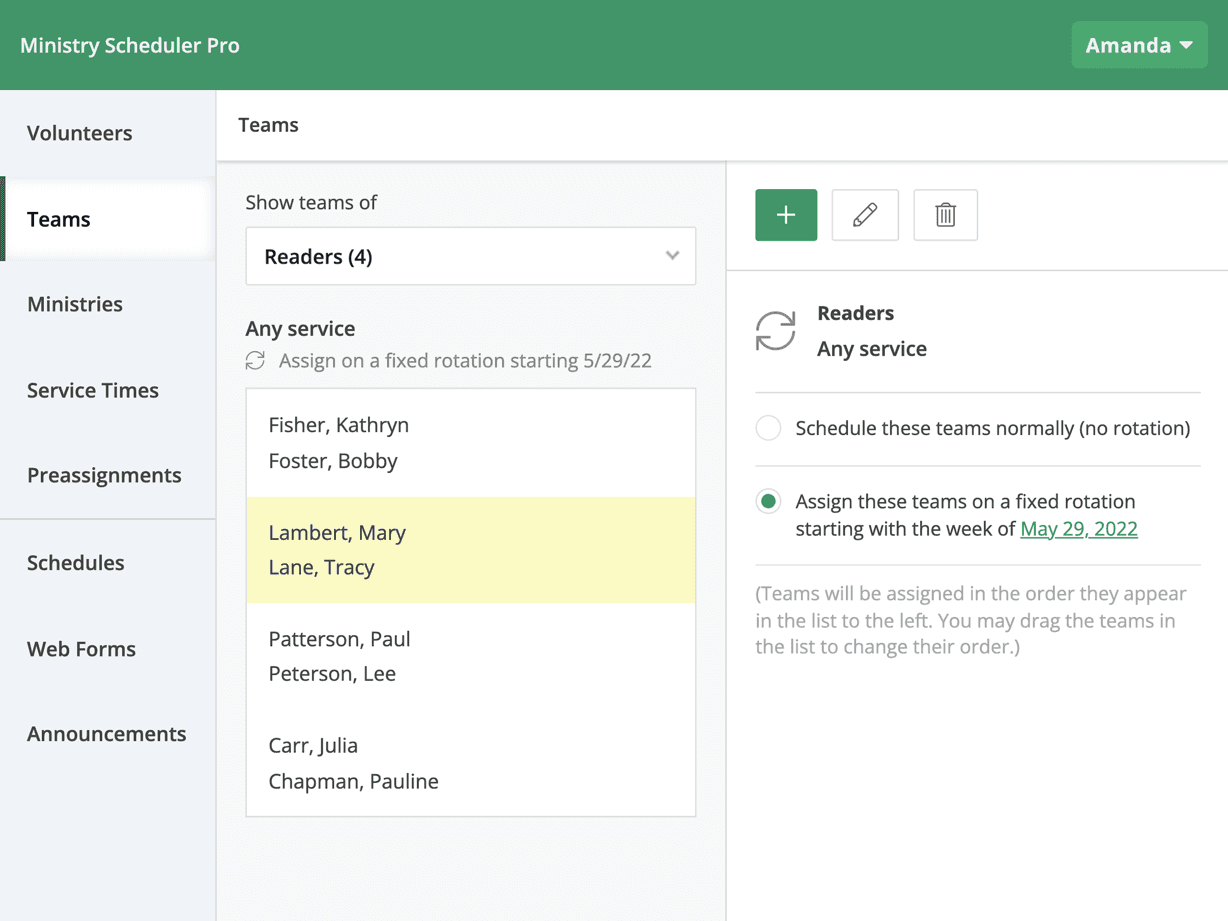This screenshot has width=1228, height=921.
Task: Open Announcements in the sidebar
Action: 108,734
